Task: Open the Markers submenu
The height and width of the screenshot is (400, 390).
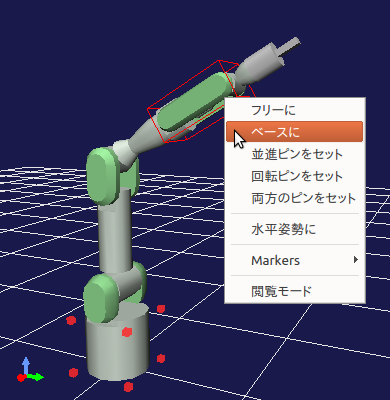Action: pyautogui.click(x=295, y=260)
